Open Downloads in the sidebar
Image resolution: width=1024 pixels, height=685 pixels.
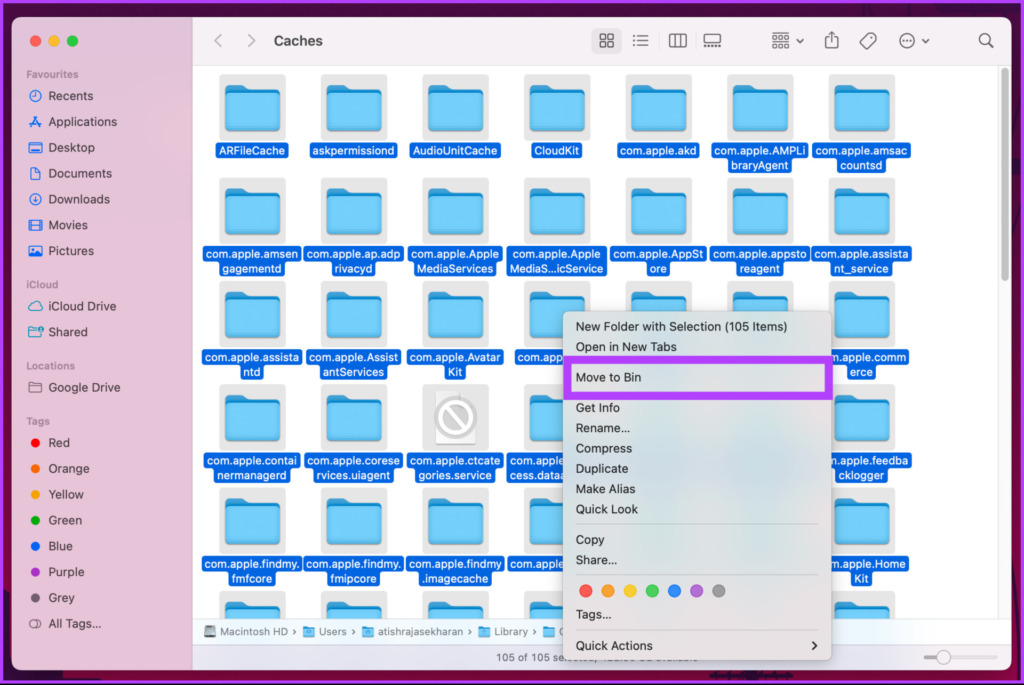pyautogui.click(x=78, y=199)
